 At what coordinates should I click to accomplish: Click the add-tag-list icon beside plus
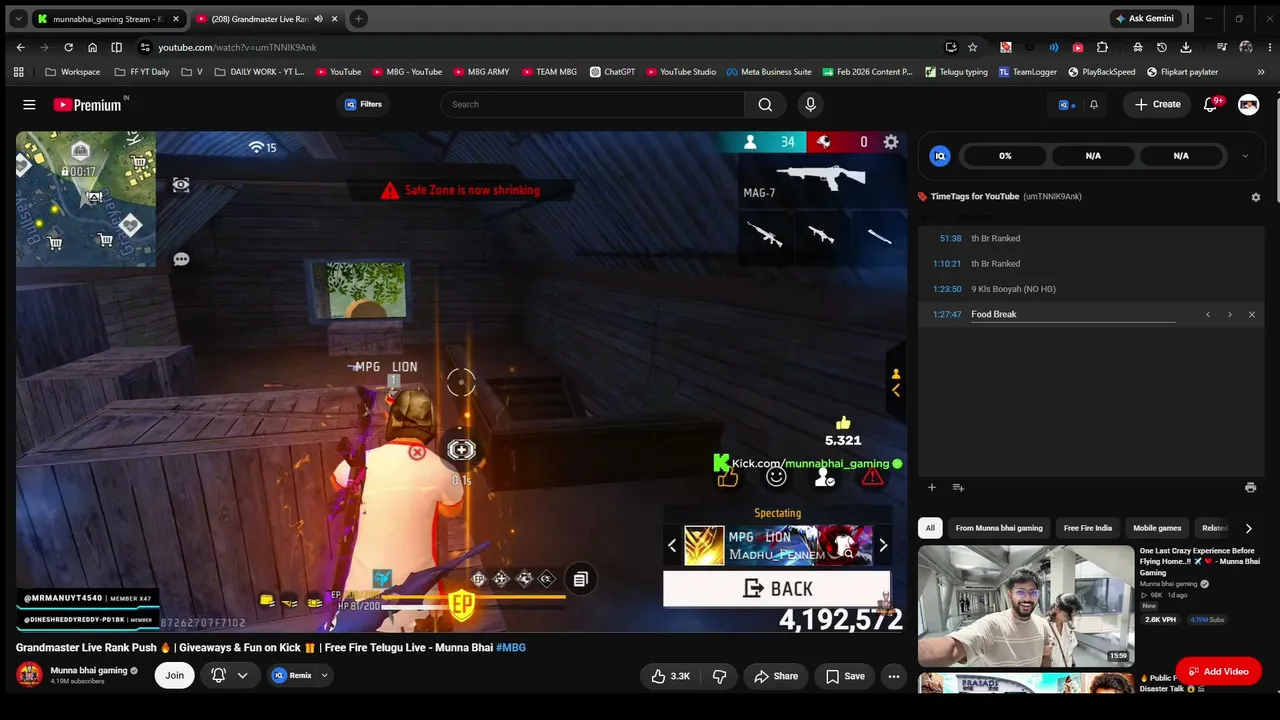[958, 488]
